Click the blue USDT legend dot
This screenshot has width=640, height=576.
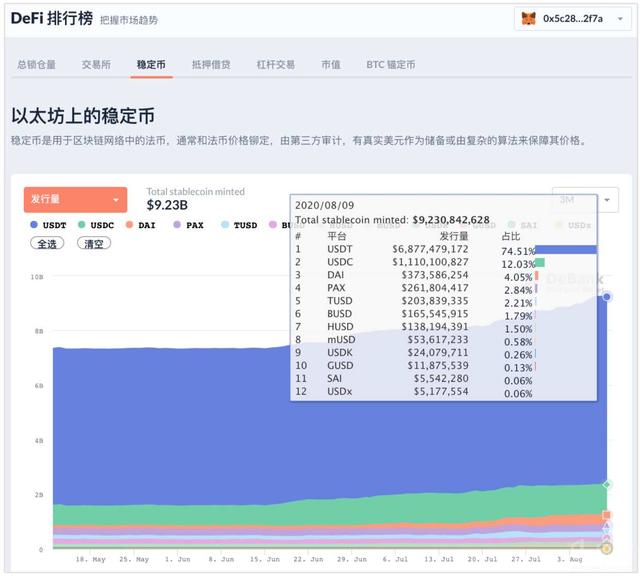click(x=34, y=225)
